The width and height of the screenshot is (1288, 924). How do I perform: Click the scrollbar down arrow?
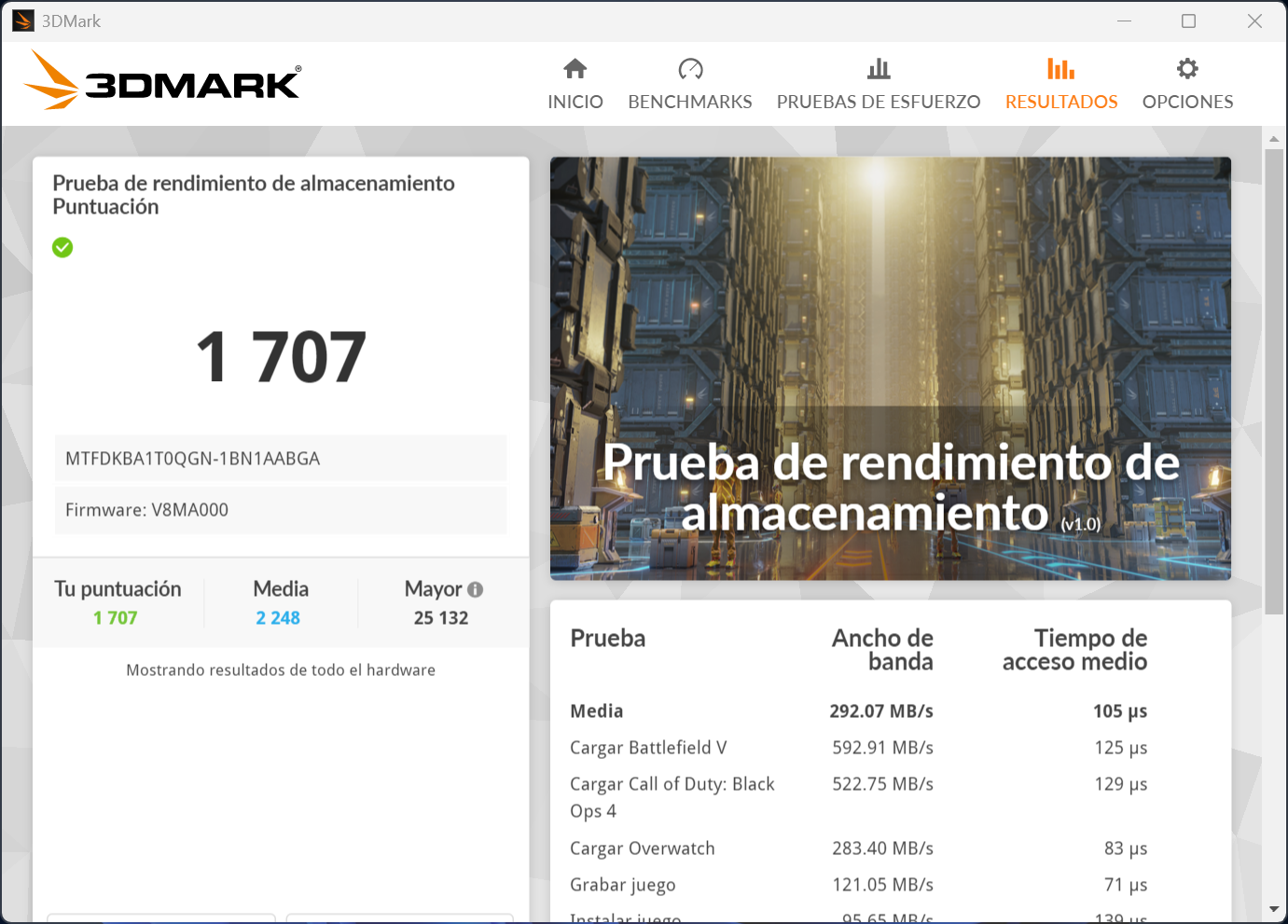pyautogui.click(x=1274, y=909)
